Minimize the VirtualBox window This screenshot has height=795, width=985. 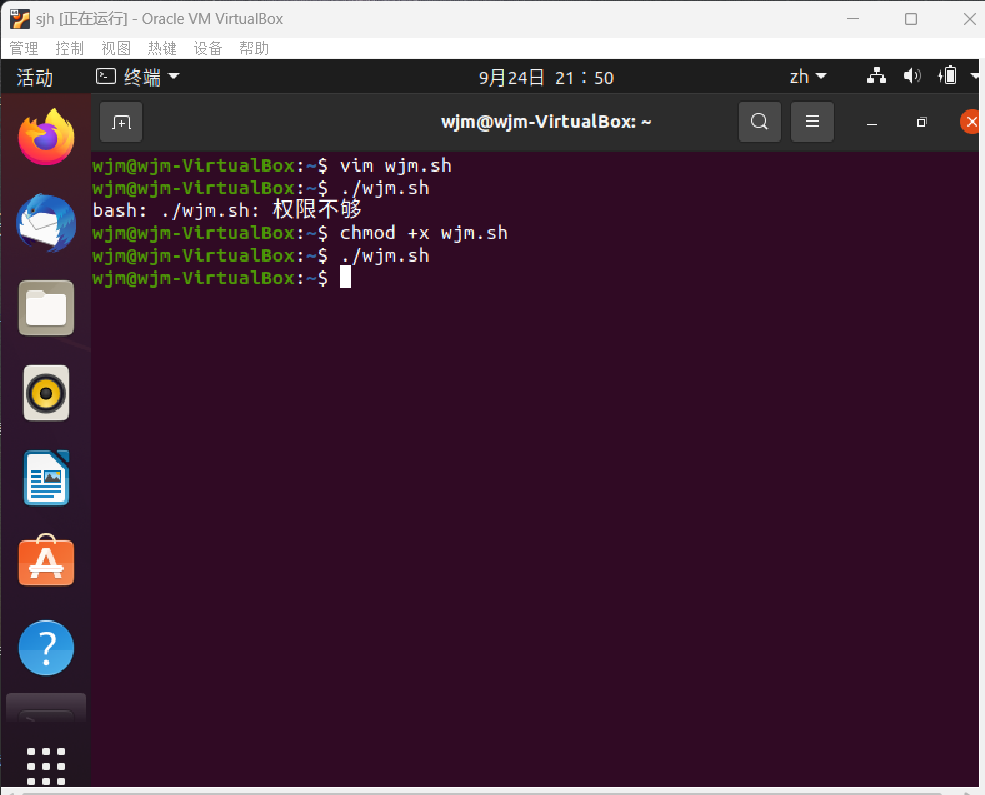(852, 19)
